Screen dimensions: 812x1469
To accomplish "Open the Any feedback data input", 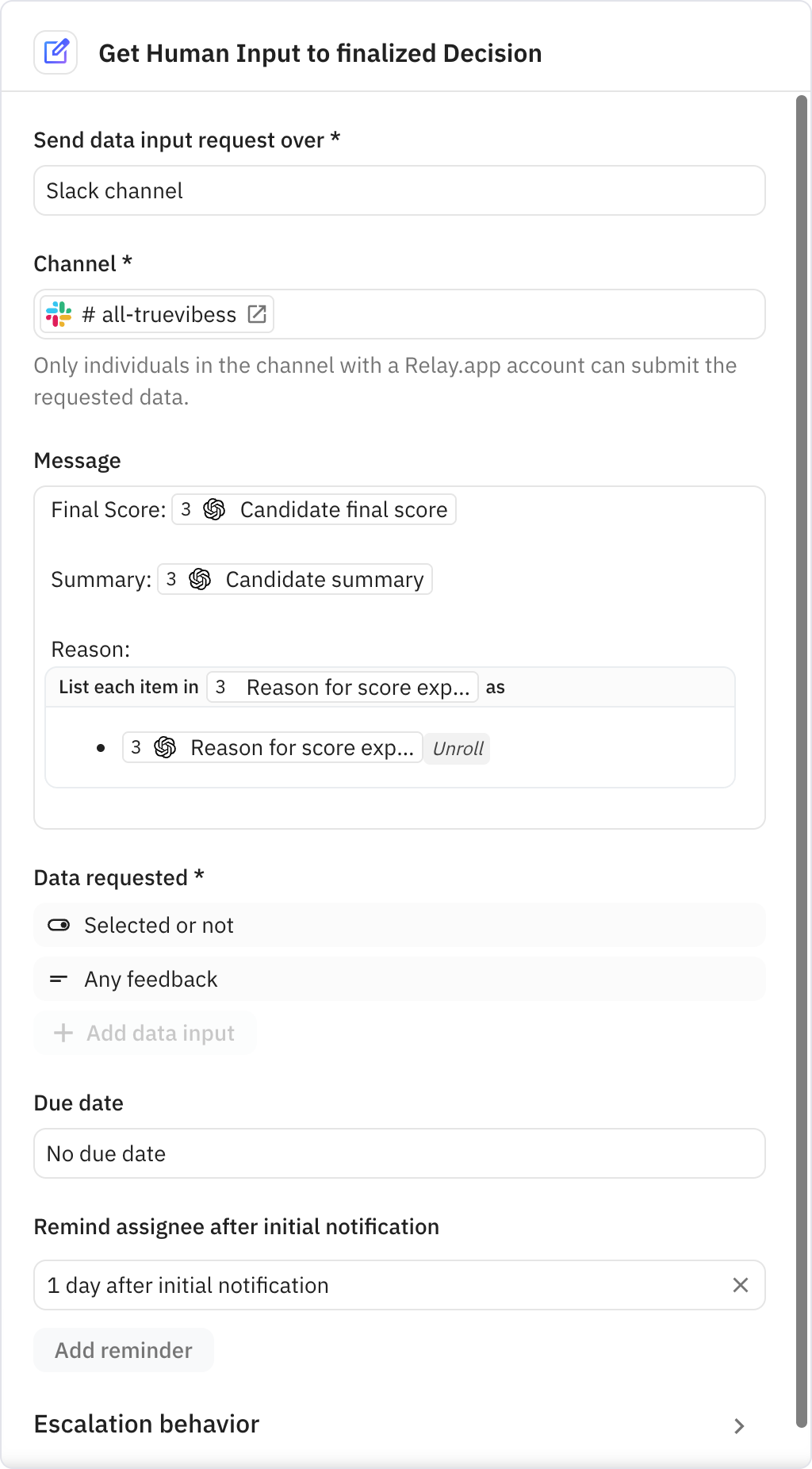I will 400,979.
